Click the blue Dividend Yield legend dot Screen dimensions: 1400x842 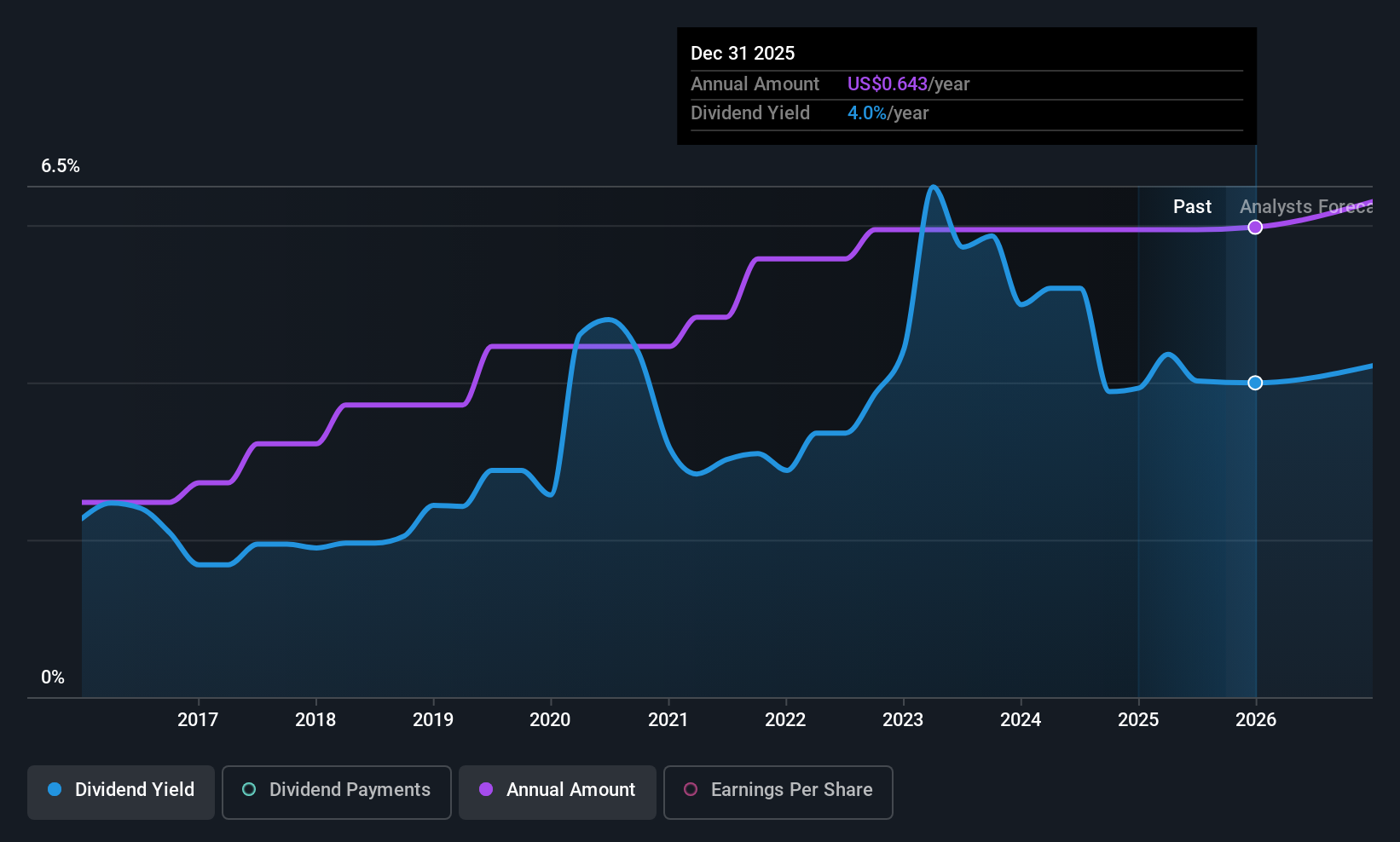point(55,789)
